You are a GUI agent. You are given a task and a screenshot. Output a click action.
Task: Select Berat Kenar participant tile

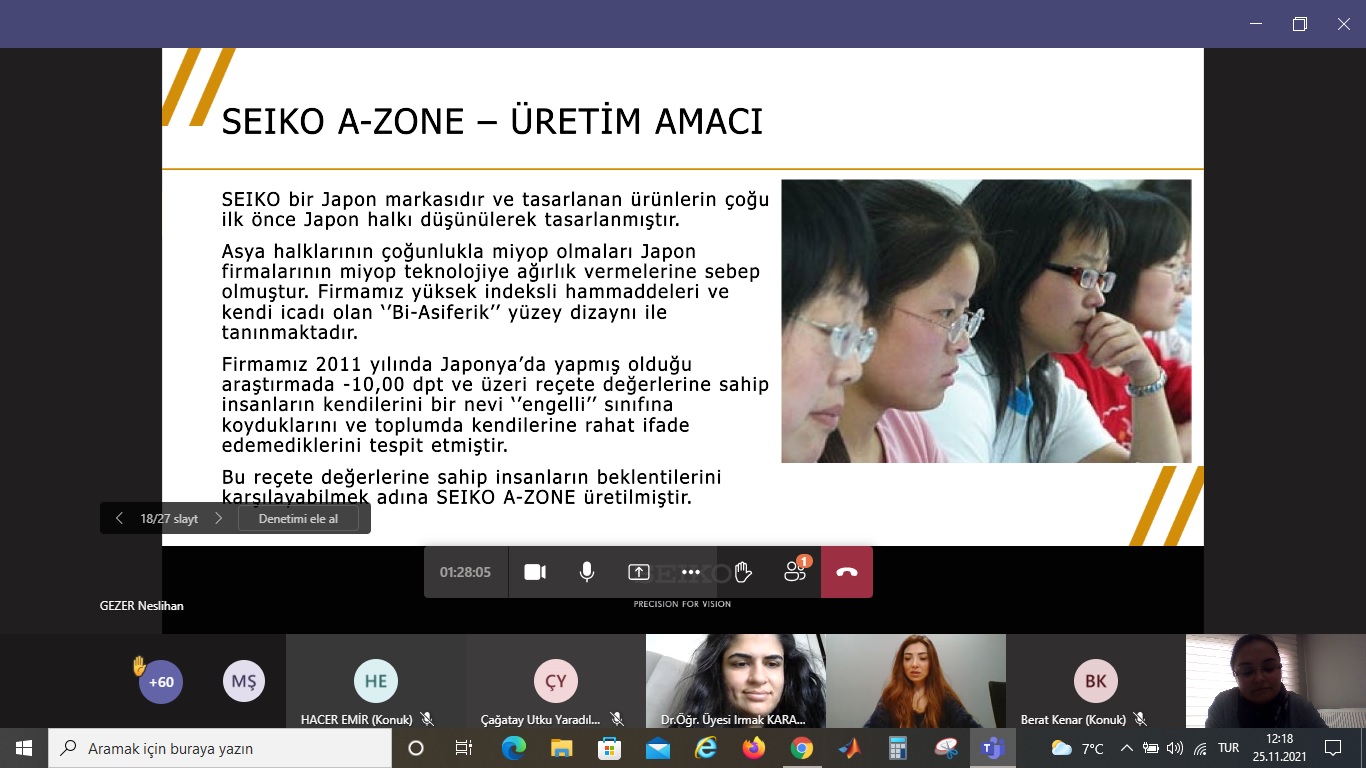[1095, 681]
